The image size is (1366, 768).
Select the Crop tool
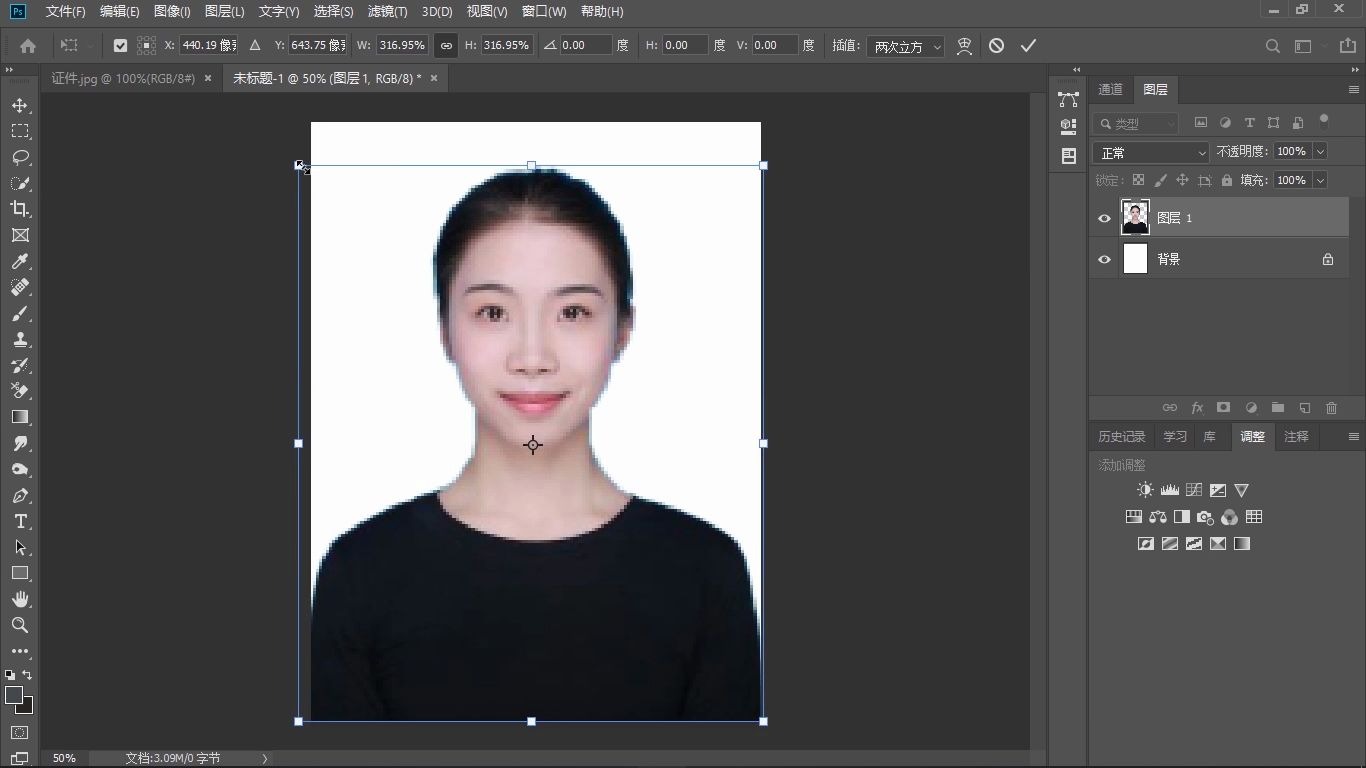tap(20, 209)
